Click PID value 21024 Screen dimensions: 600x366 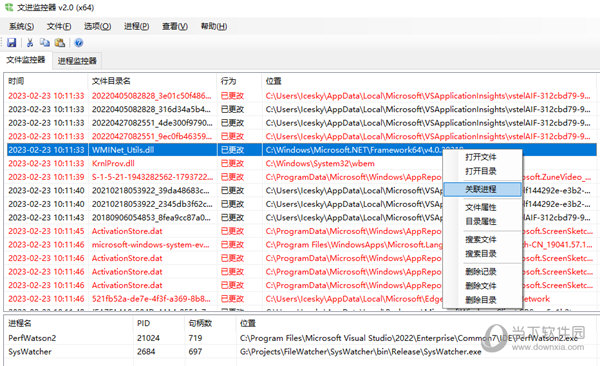click(148, 338)
